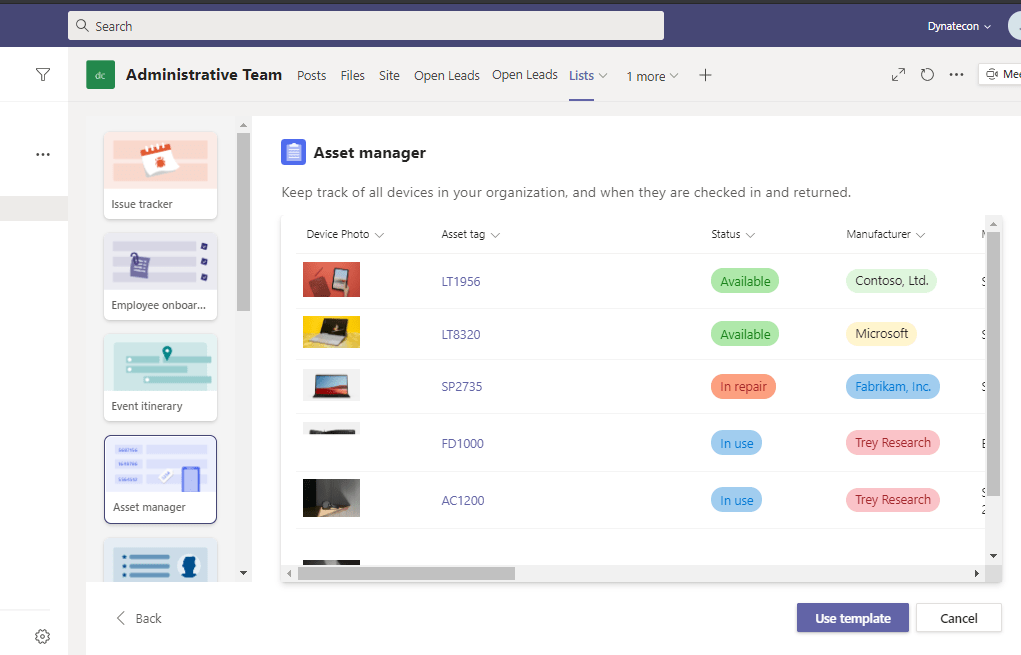The image size is (1021, 655).
Task: Open the settings gear icon
Action: pyautogui.click(x=42, y=636)
